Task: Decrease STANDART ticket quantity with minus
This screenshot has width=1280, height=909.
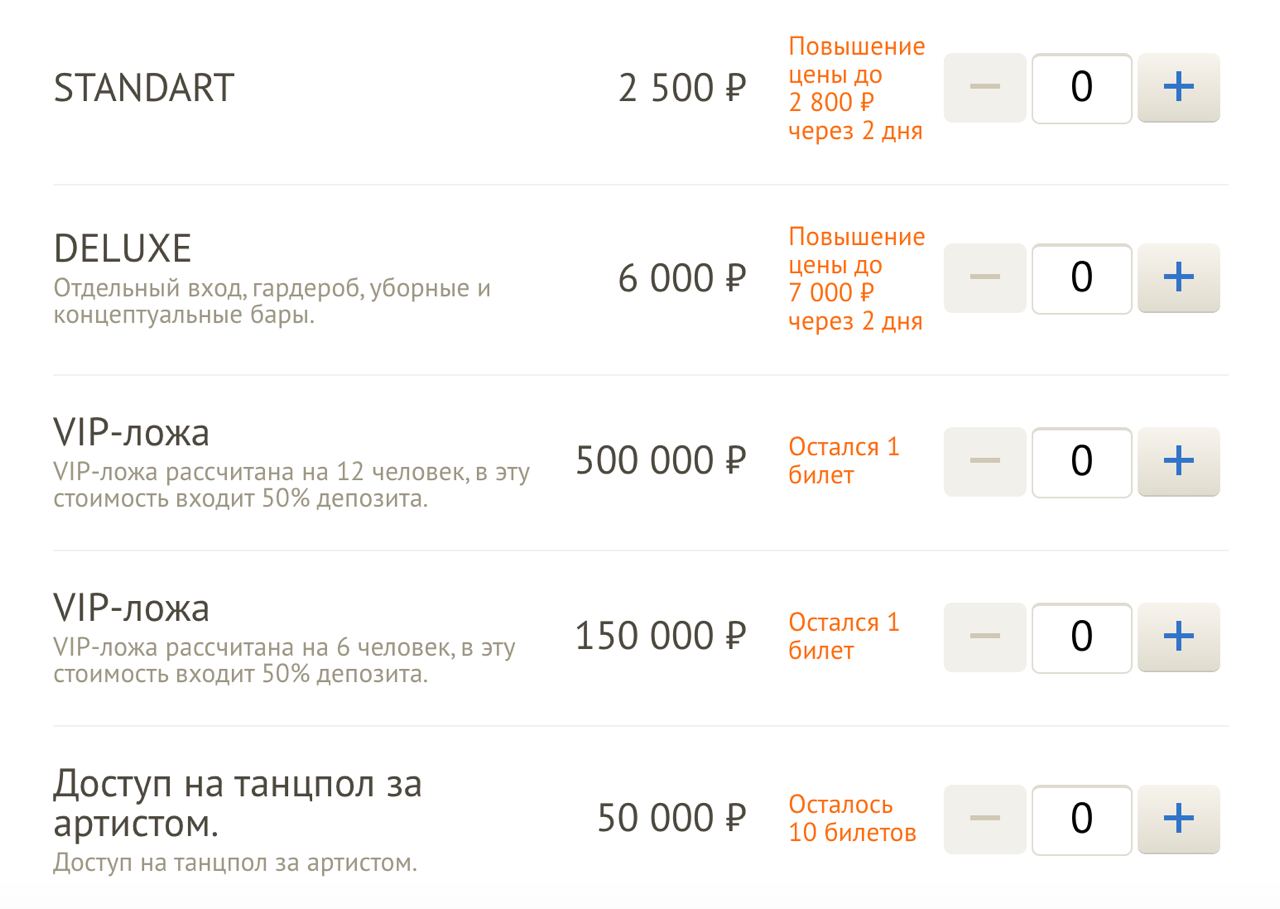Action: (985, 88)
